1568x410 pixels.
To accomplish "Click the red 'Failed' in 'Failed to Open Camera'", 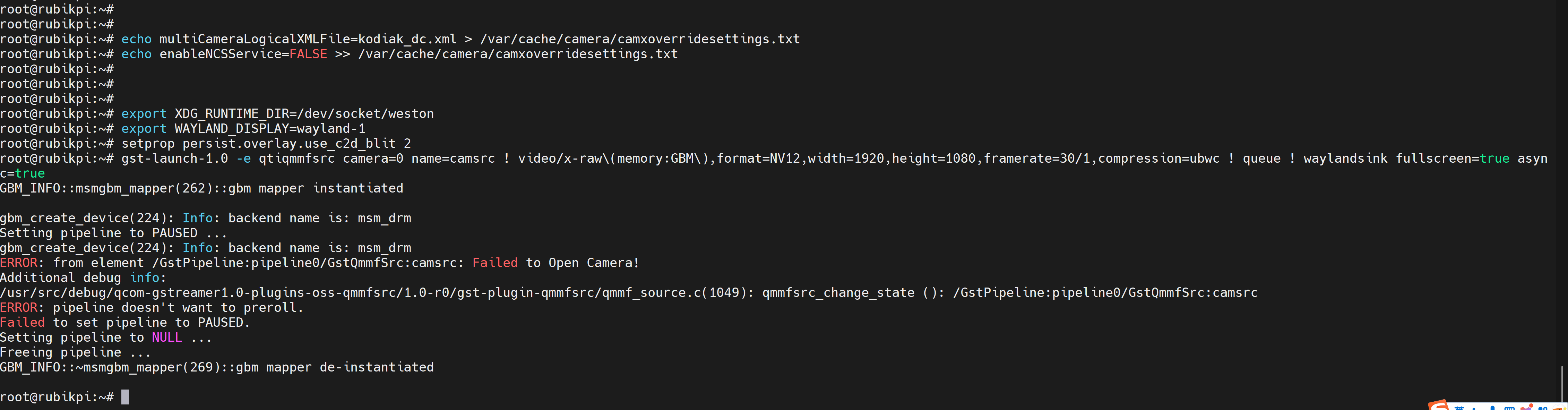I will tap(495, 263).
